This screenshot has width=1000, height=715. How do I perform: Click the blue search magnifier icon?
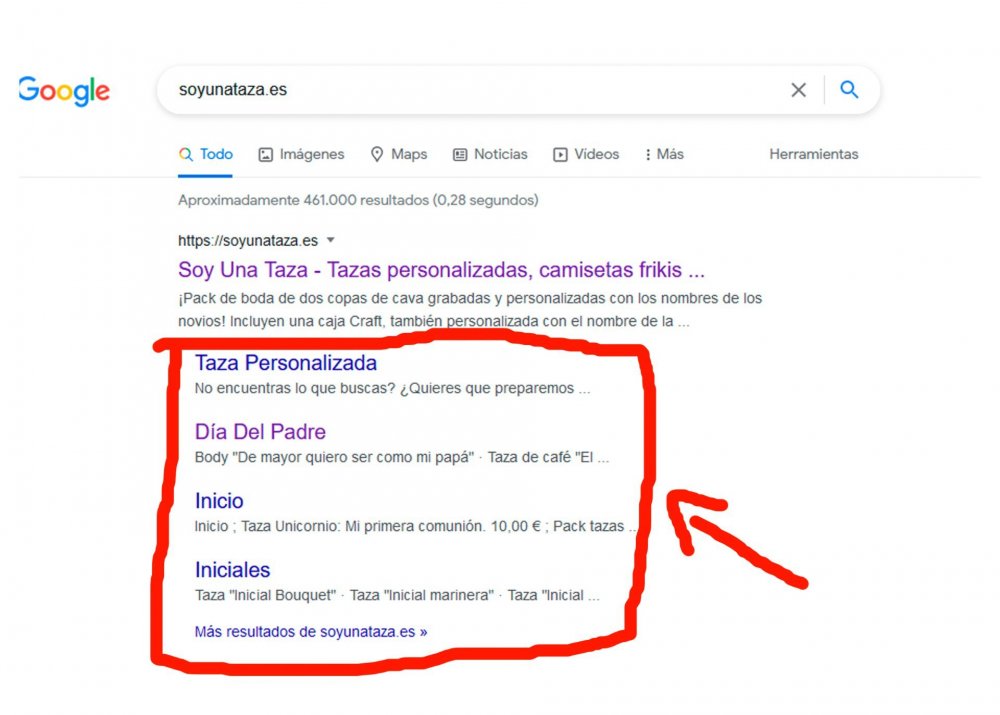pos(849,90)
